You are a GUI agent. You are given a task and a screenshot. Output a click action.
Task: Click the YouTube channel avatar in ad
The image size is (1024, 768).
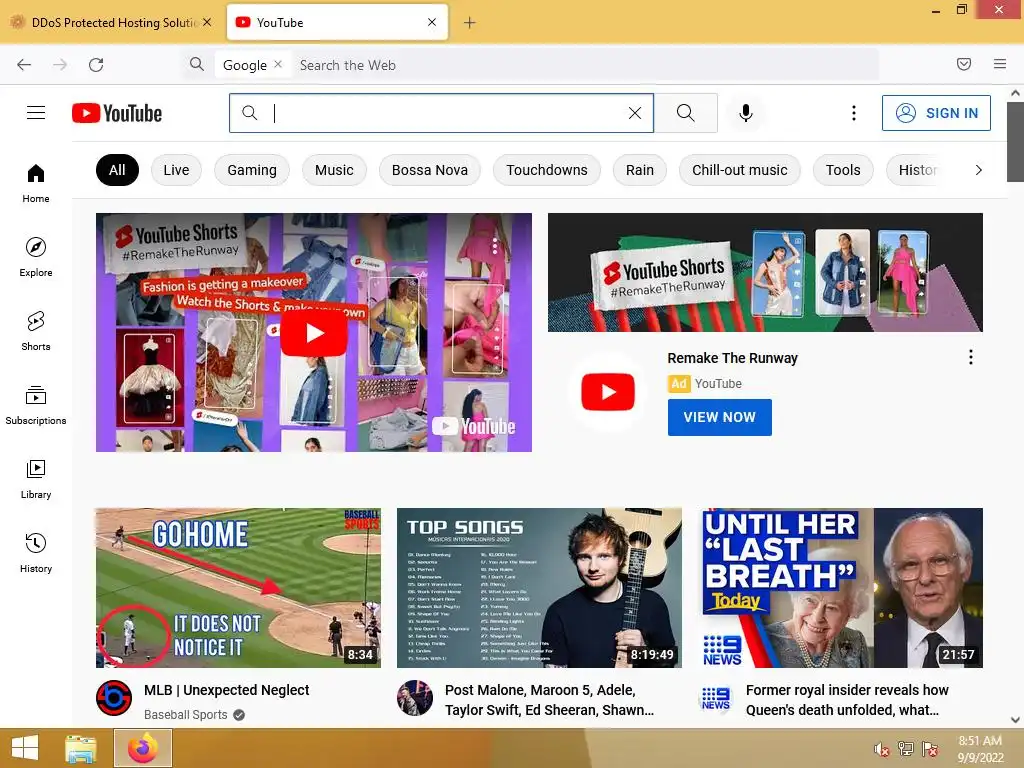coord(608,392)
